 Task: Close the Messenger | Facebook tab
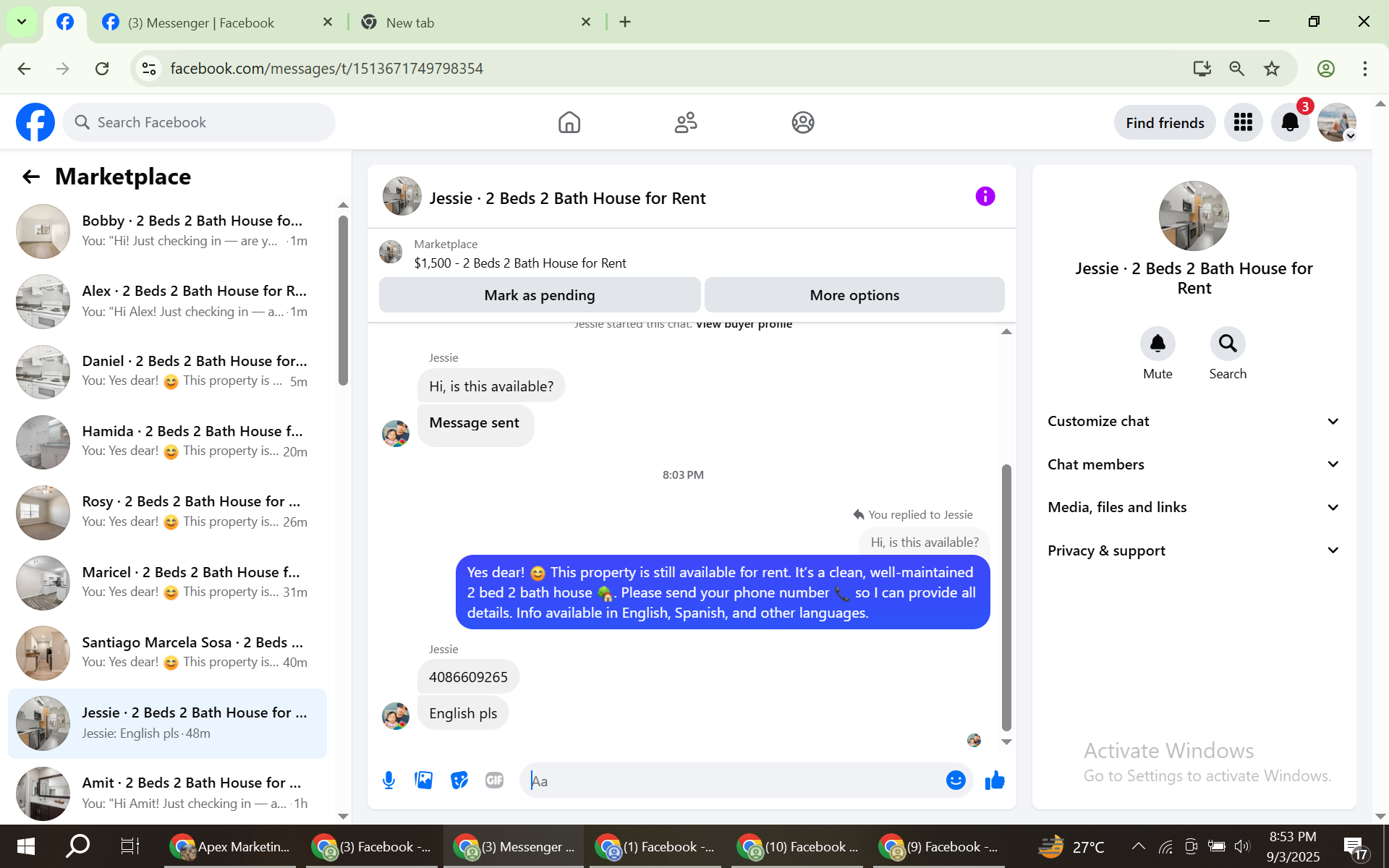[x=328, y=22]
